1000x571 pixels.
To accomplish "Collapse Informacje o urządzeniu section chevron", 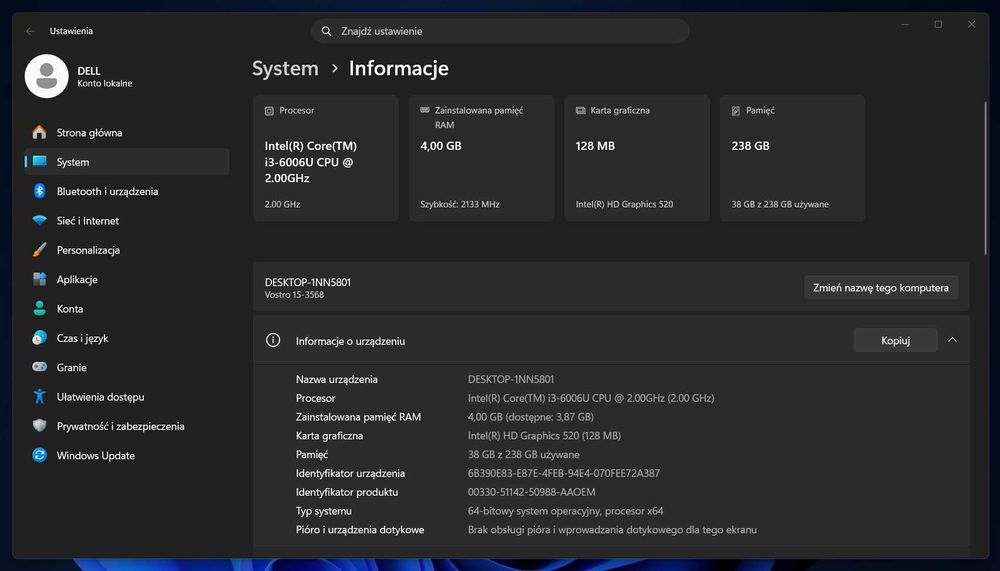I will 952,340.
